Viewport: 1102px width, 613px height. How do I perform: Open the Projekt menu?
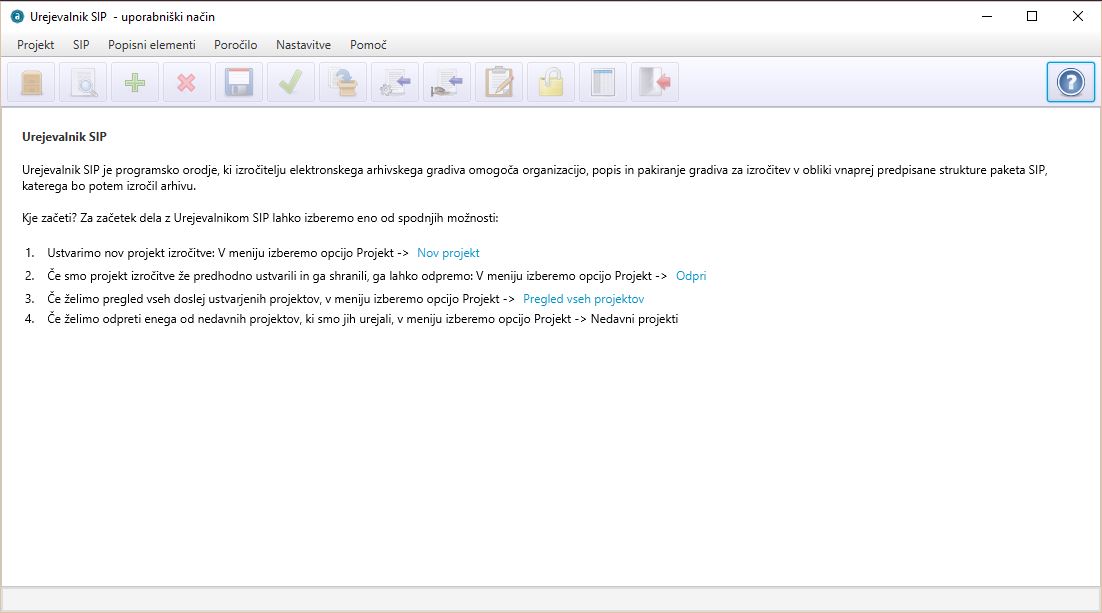[36, 45]
